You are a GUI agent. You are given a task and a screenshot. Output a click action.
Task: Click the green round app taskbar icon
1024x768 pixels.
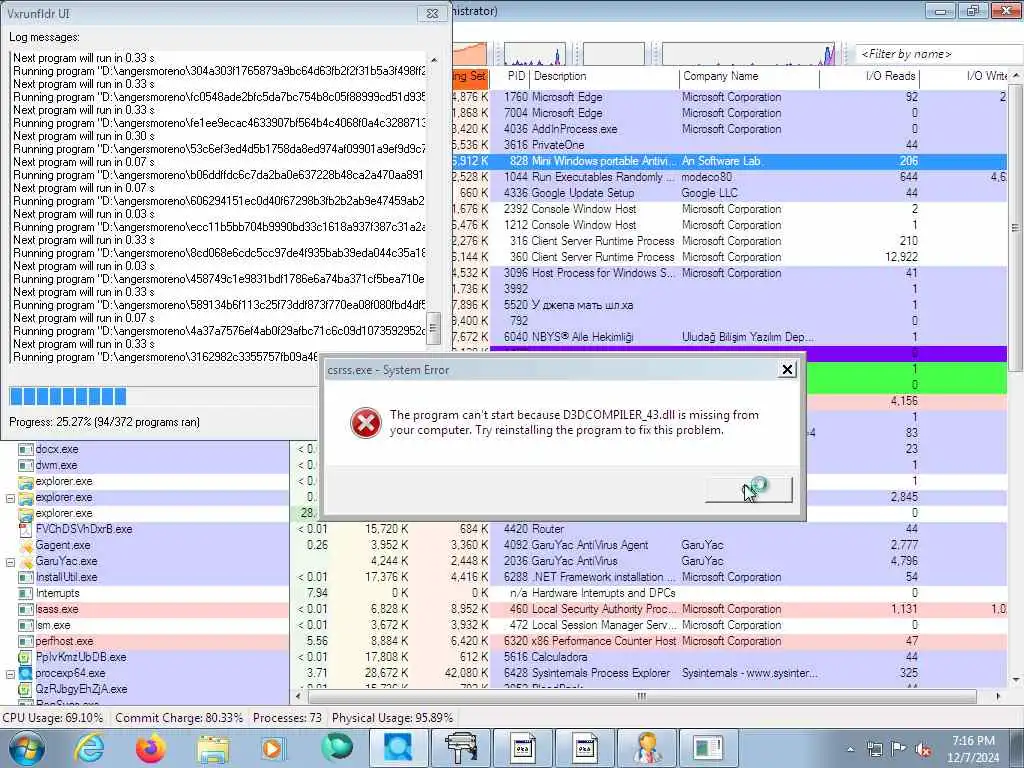pos(336,748)
